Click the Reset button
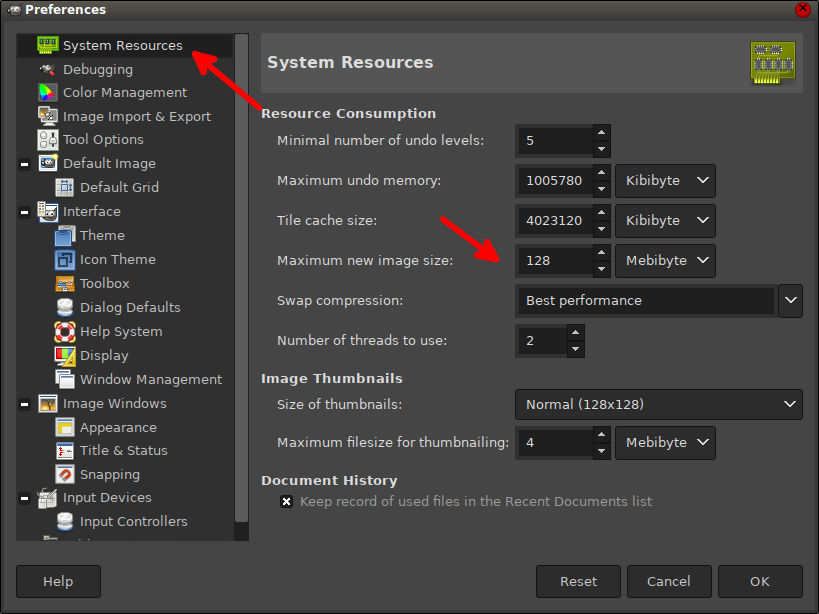819x614 pixels. tap(578, 581)
